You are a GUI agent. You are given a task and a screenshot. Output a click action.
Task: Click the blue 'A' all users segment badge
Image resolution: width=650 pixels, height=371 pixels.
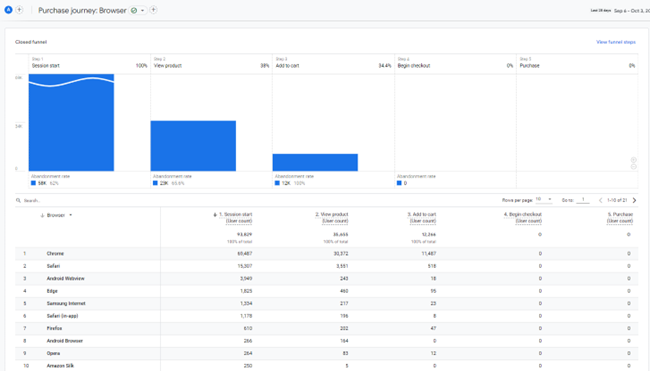tap(8, 10)
